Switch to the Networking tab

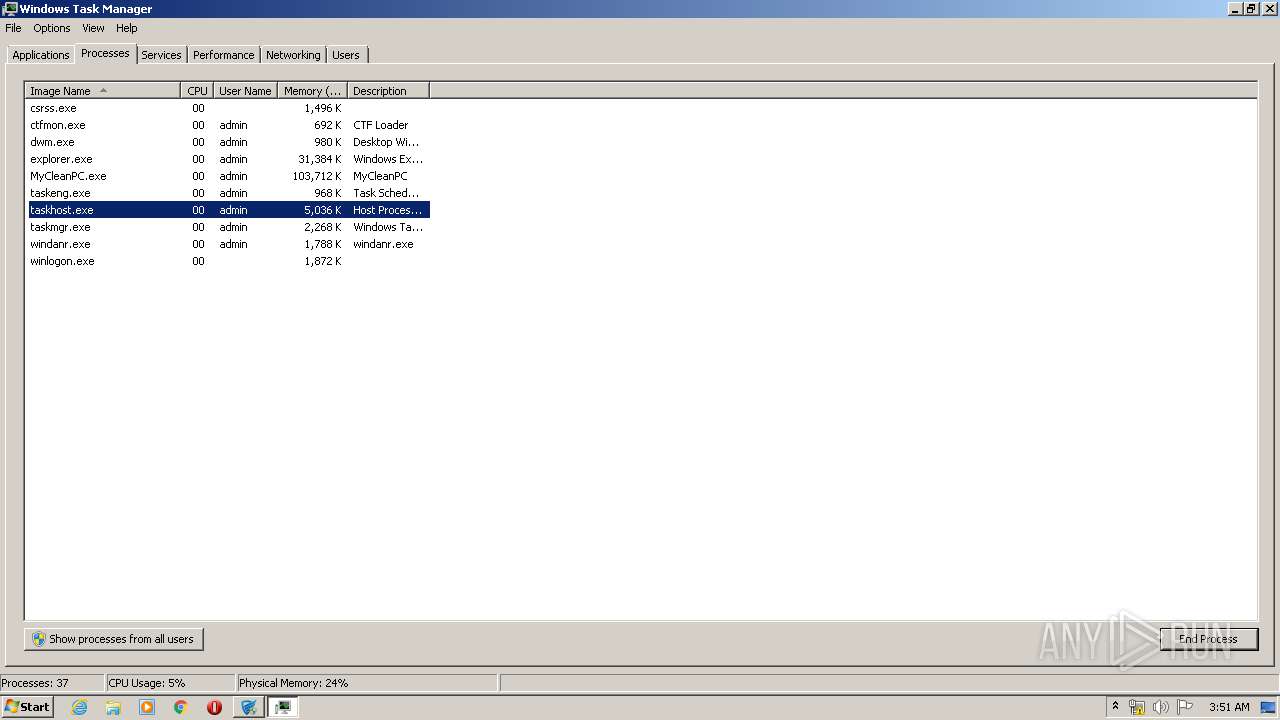(293, 55)
